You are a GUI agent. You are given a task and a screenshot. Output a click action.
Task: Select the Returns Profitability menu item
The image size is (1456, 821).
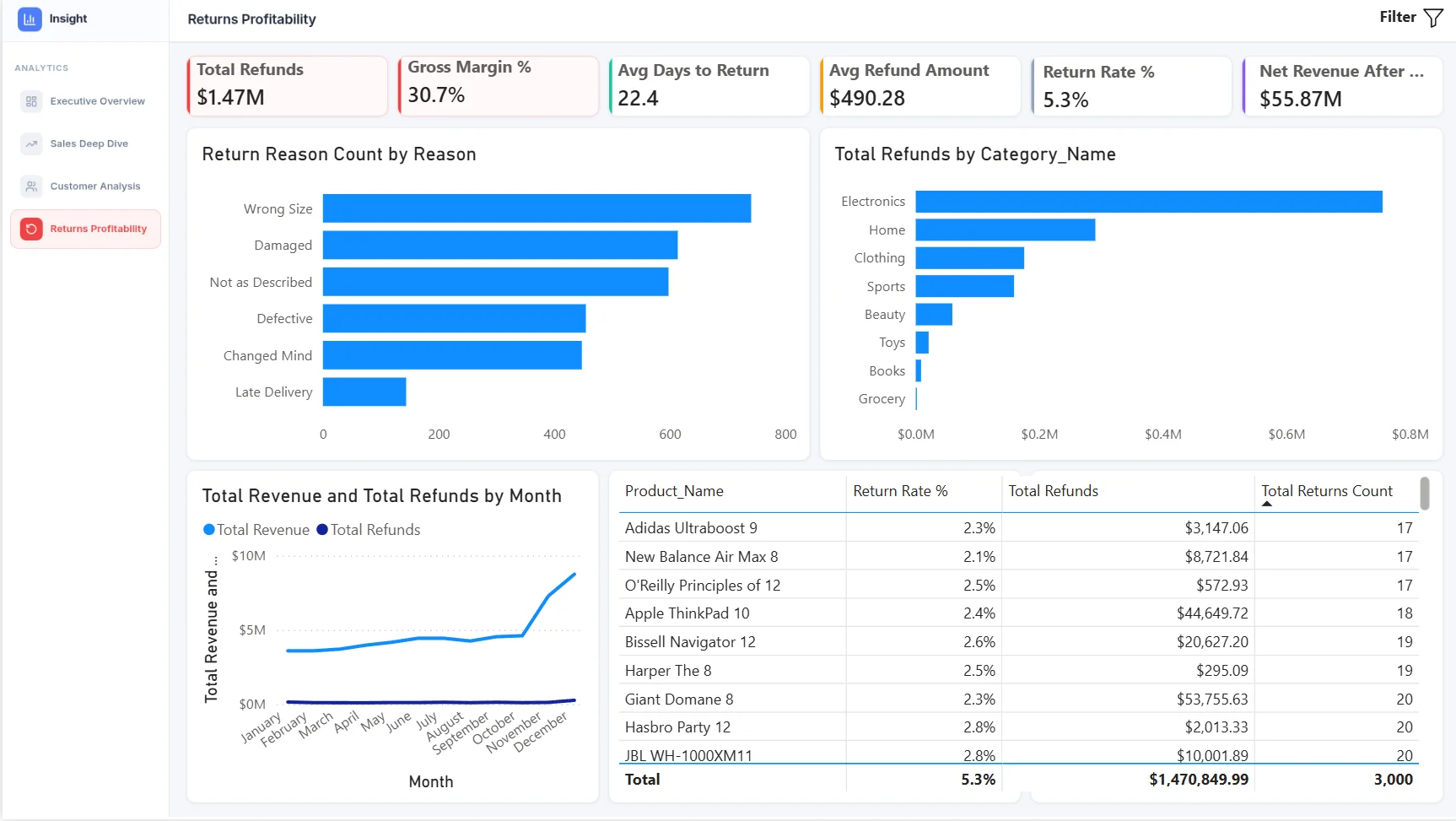(85, 229)
